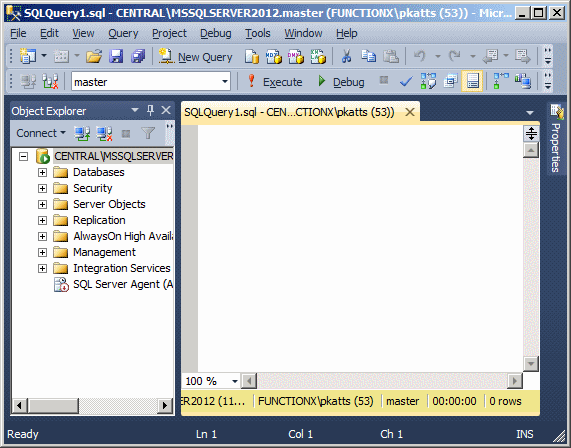571x448 pixels.
Task: Open the Project menu
Action: pyautogui.click(x=169, y=34)
